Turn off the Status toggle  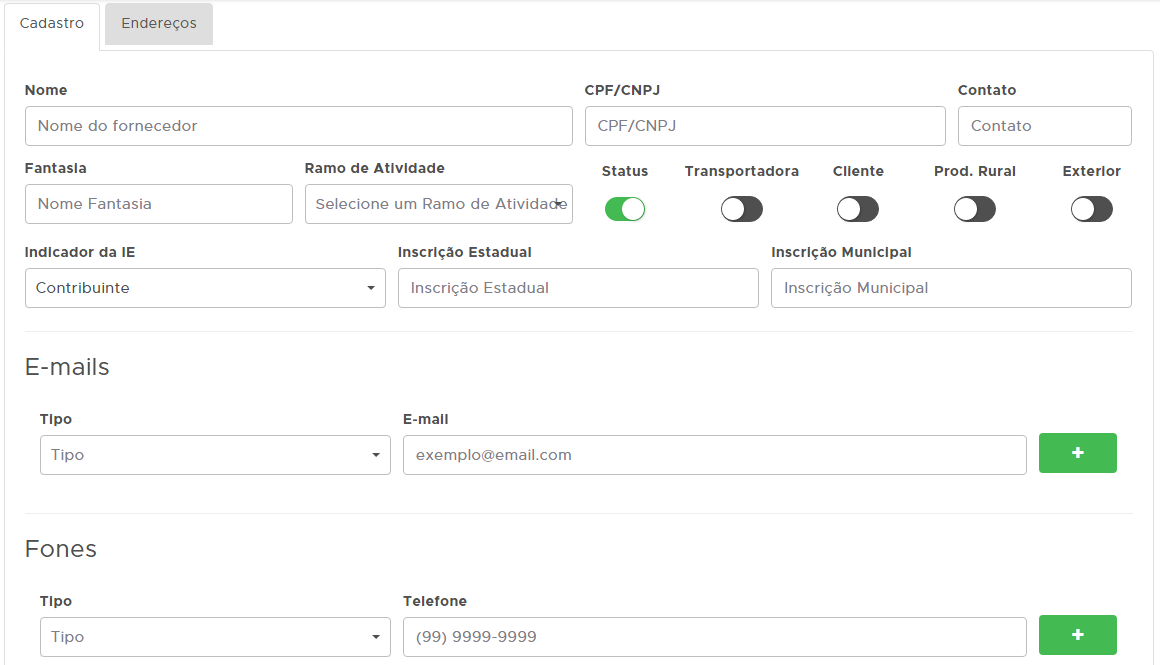625,209
